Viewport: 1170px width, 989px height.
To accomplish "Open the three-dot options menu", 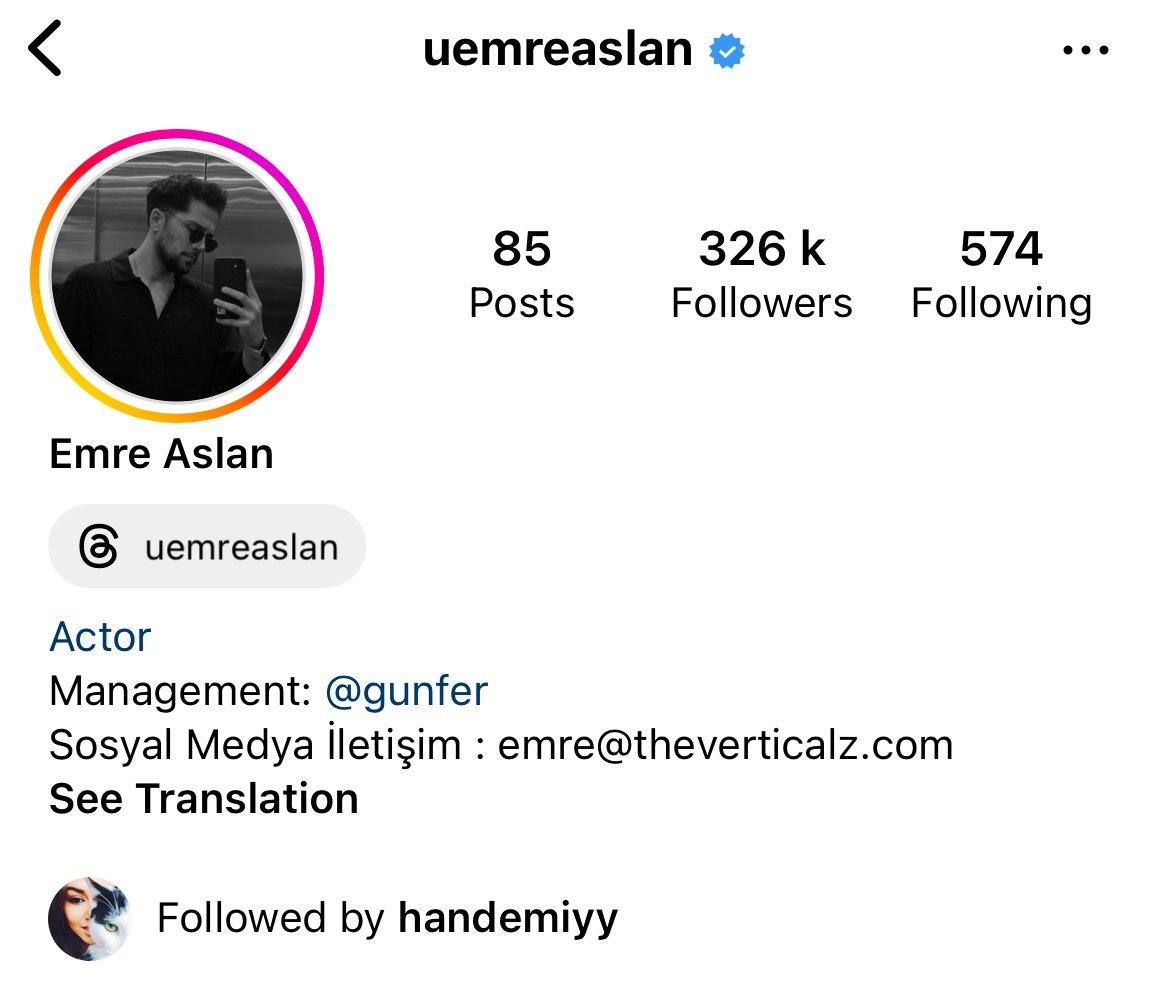I will pos(1086,50).
